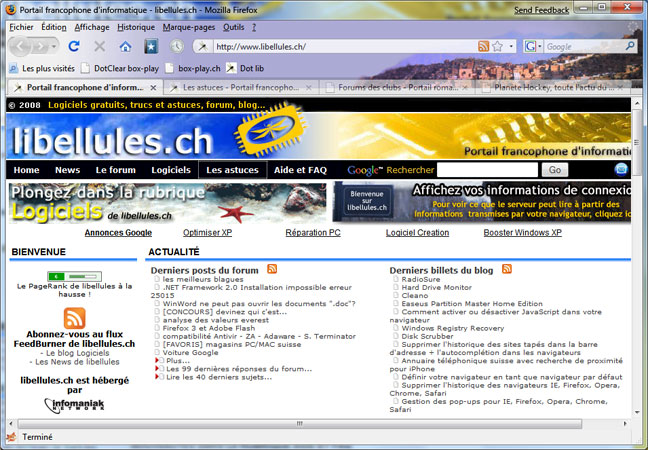This screenshot has width=648, height=450.
Task: Click the Logiciel Creation ad link
Action: [417, 233]
